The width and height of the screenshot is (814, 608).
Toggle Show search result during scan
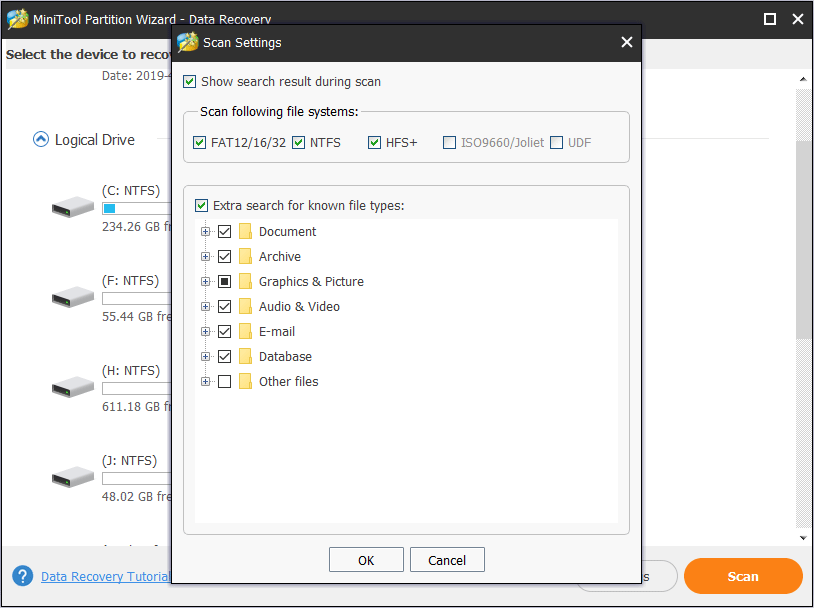click(x=189, y=82)
